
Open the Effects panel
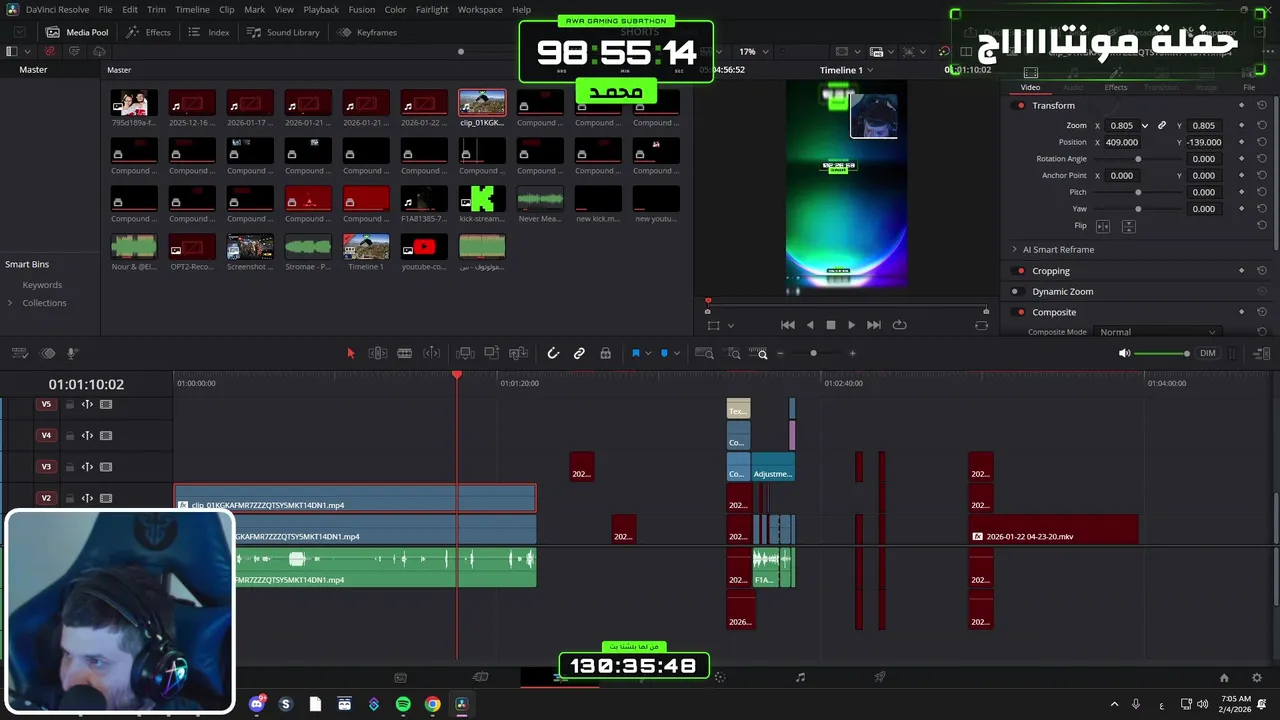[x=148, y=32]
